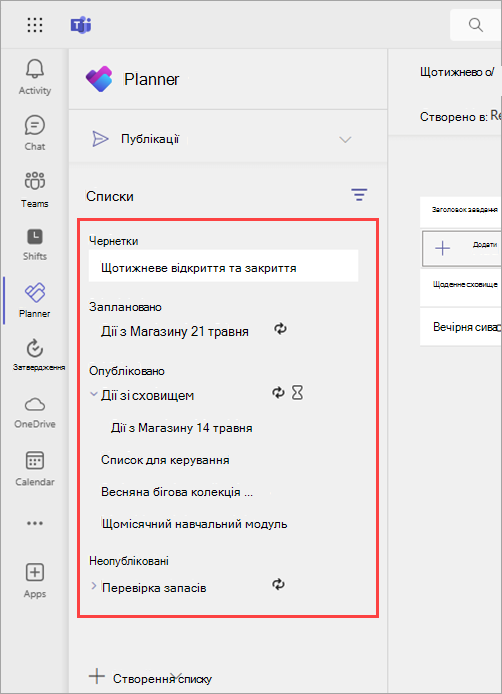This screenshot has width=502, height=694.
Task: Show more apps via ellipsis in sidebar
Action: [35, 523]
